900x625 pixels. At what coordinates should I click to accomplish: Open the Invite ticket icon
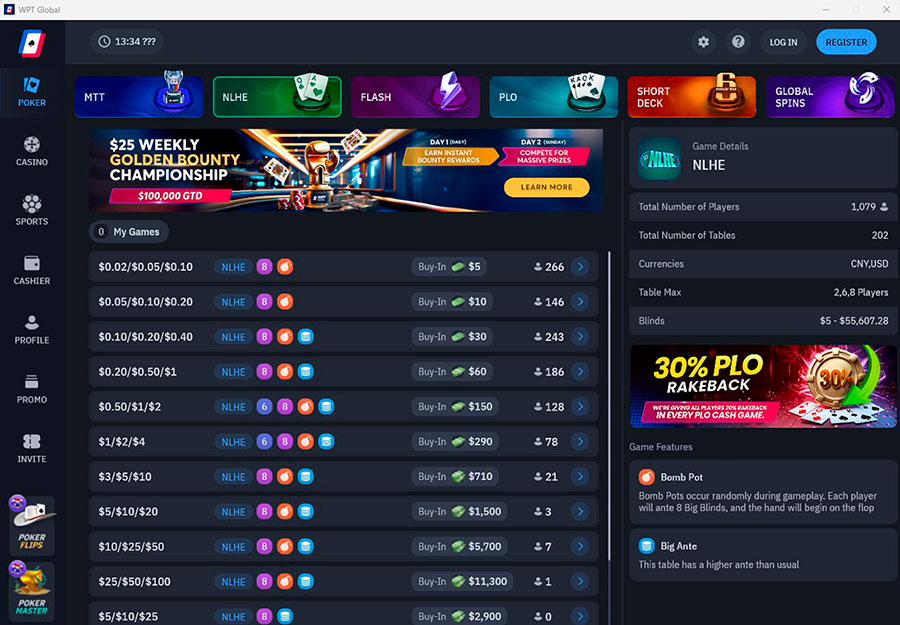(x=32, y=441)
